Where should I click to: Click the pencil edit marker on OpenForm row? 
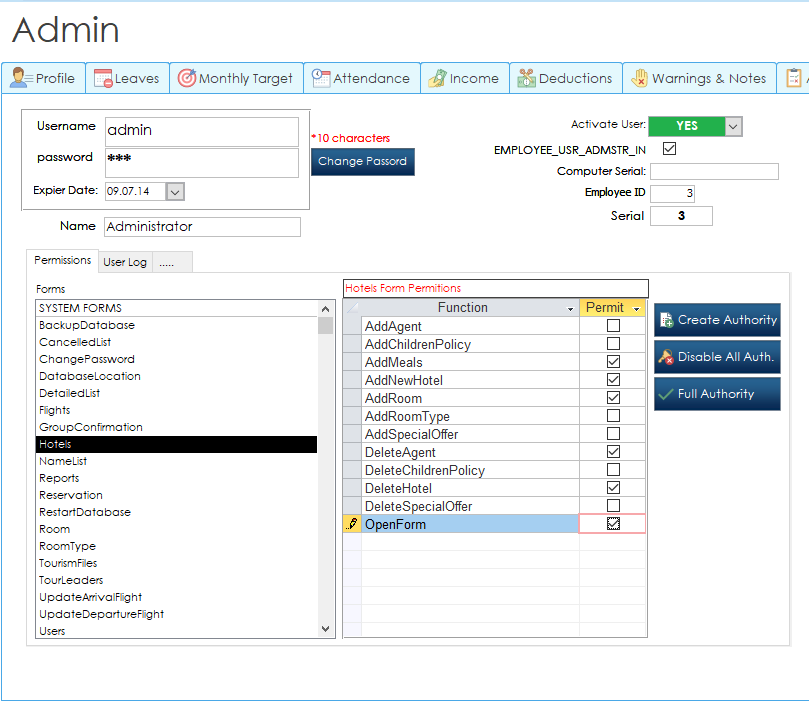(352, 524)
